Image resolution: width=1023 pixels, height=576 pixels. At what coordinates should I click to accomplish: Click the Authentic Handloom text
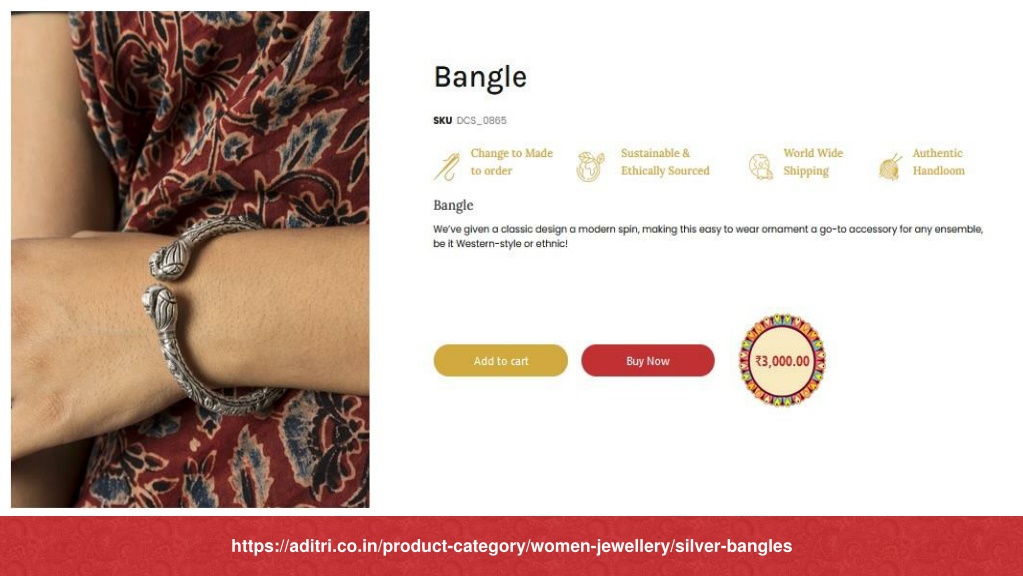coord(938,162)
